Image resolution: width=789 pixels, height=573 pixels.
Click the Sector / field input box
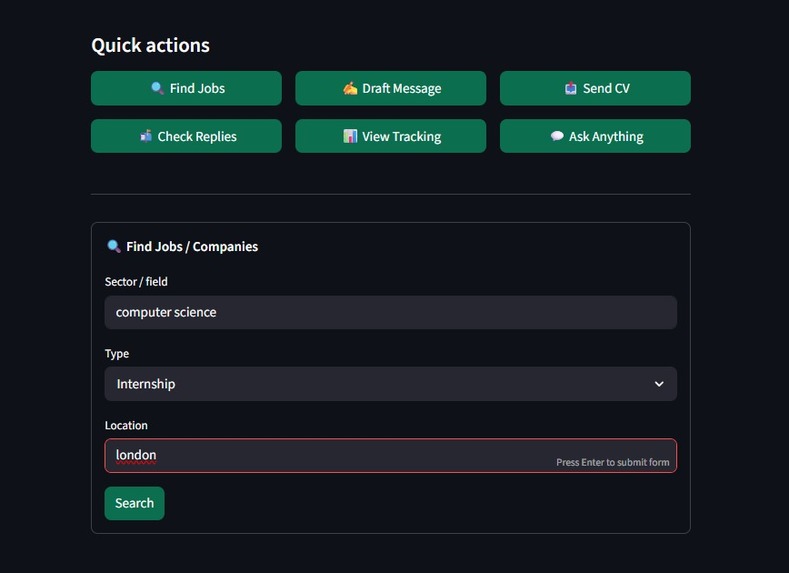[x=390, y=312]
